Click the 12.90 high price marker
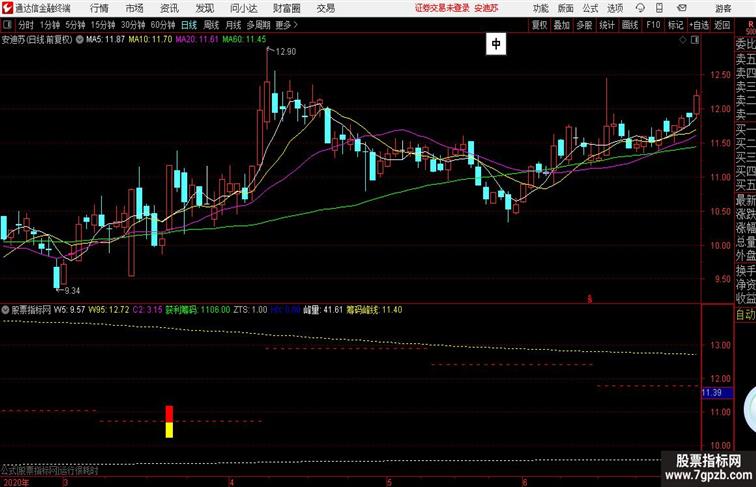Screen dimensions: 756x487 285,52
